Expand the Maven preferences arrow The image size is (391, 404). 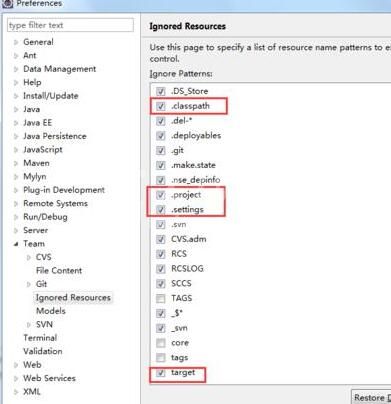[x=16, y=163]
